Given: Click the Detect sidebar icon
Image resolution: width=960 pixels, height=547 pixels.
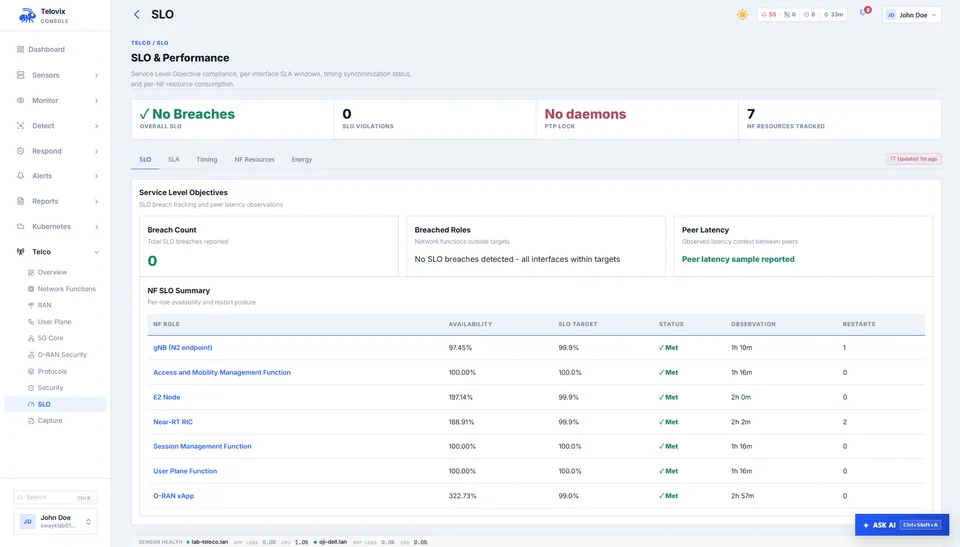Looking at the screenshot, I should [20, 126].
